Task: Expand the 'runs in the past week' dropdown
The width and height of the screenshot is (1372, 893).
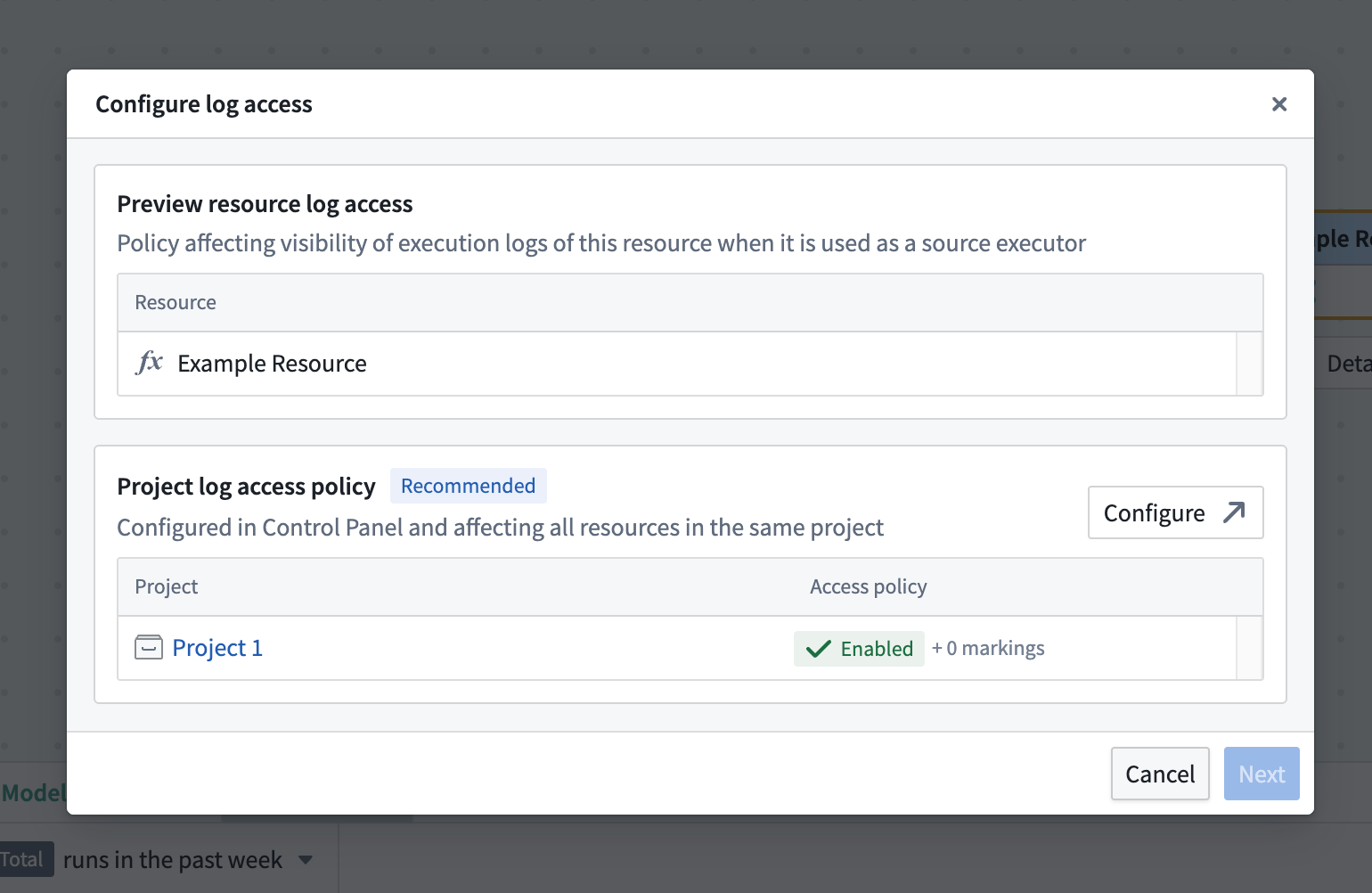Action: pyautogui.click(x=306, y=860)
